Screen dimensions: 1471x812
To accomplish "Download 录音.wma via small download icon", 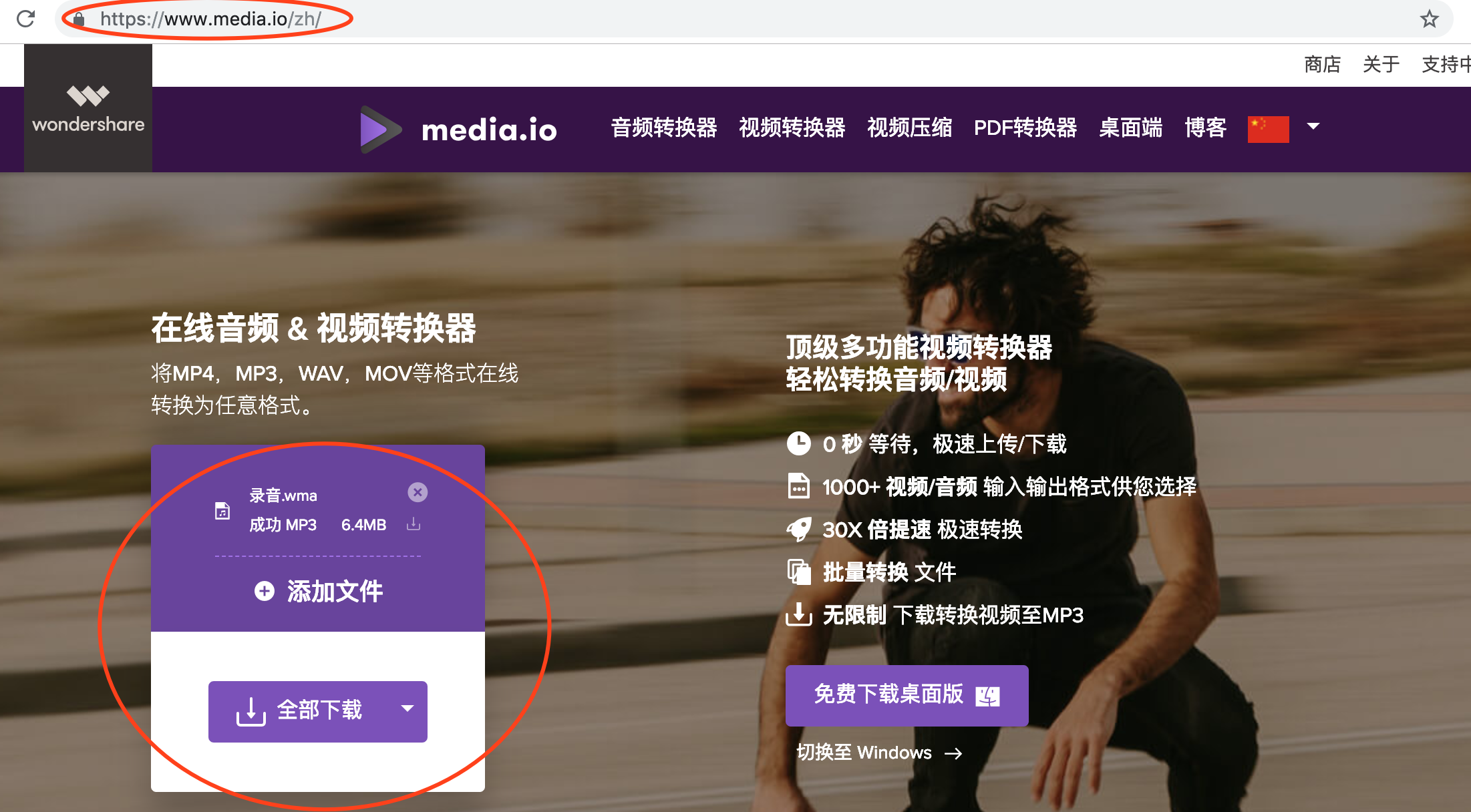I will tap(414, 524).
